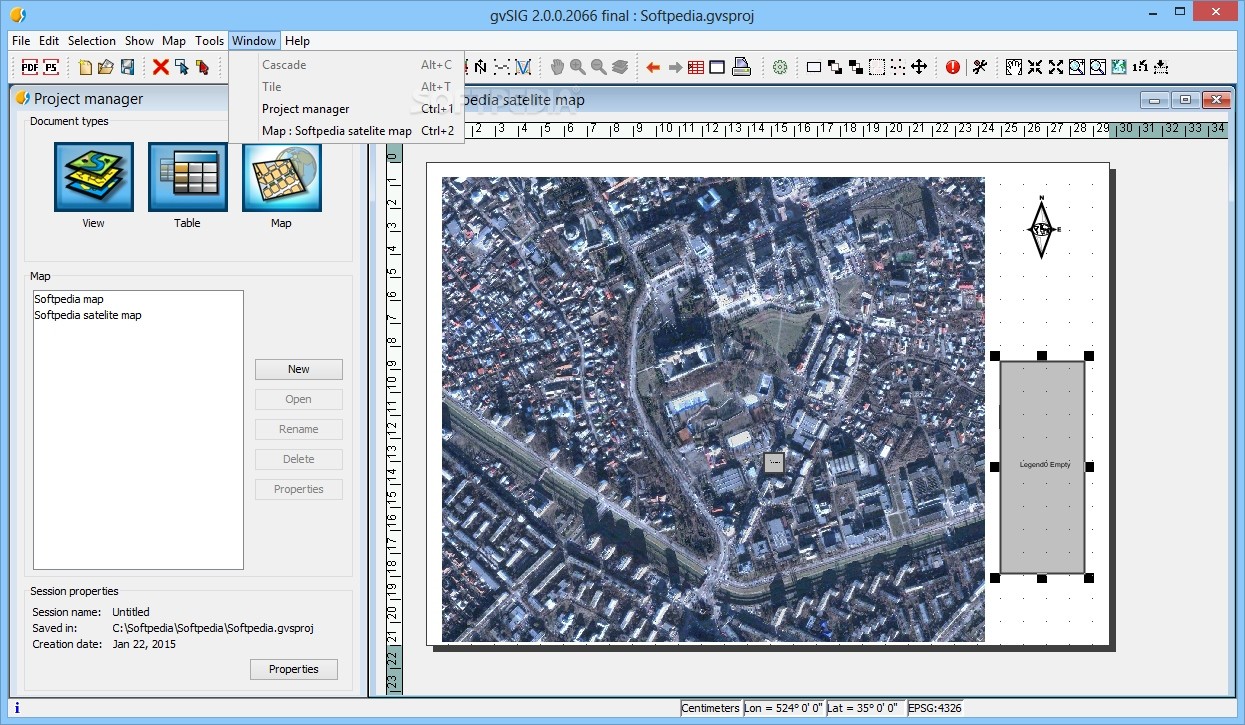This screenshot has width=1245, height=725.
Task: Click the info icon in status bar
Action: point(16,708)
